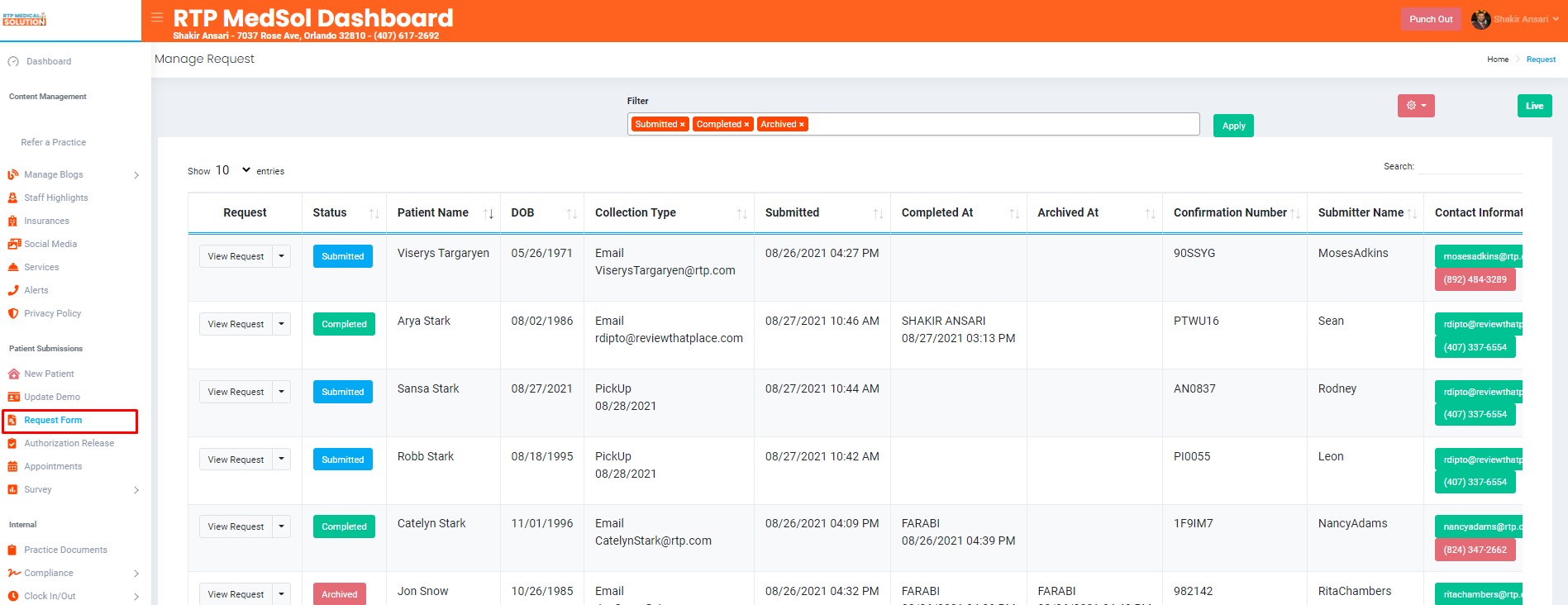Sort the table by Completed At column
The image size is (1568, 605).
(959, 212)
